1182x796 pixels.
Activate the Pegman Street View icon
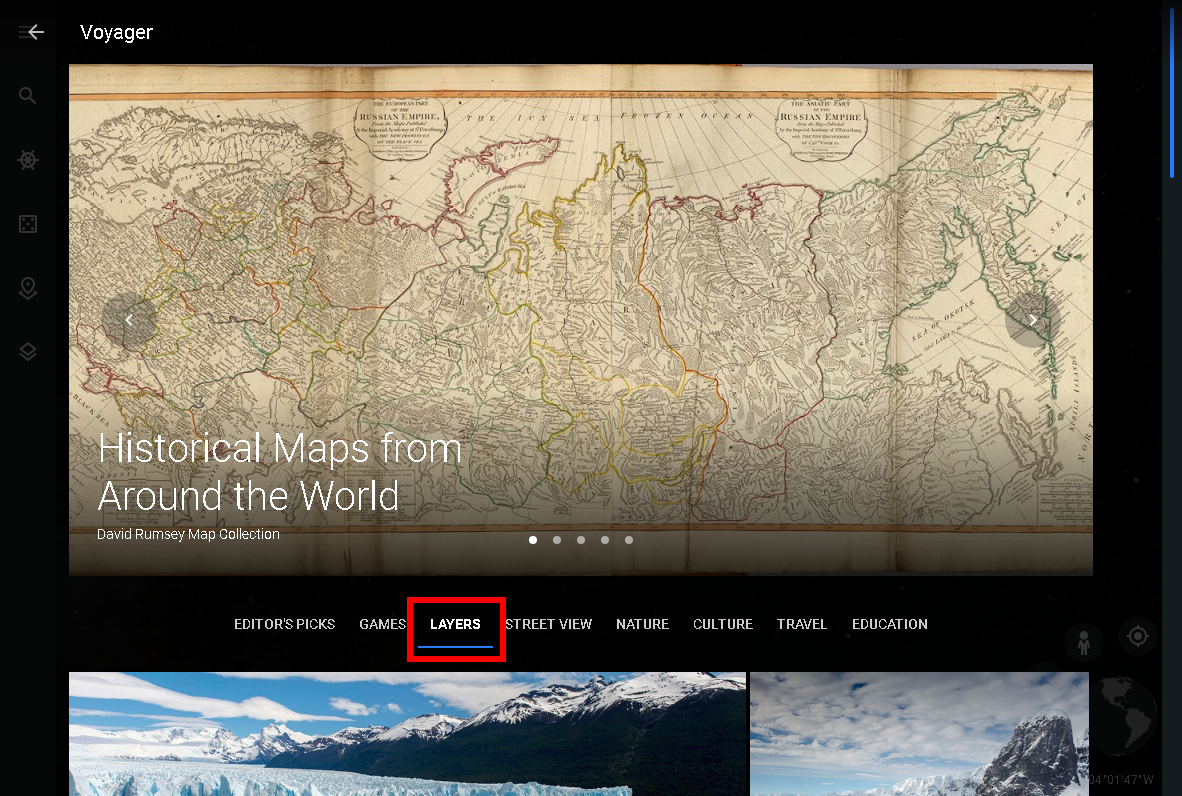(1084, 643)
